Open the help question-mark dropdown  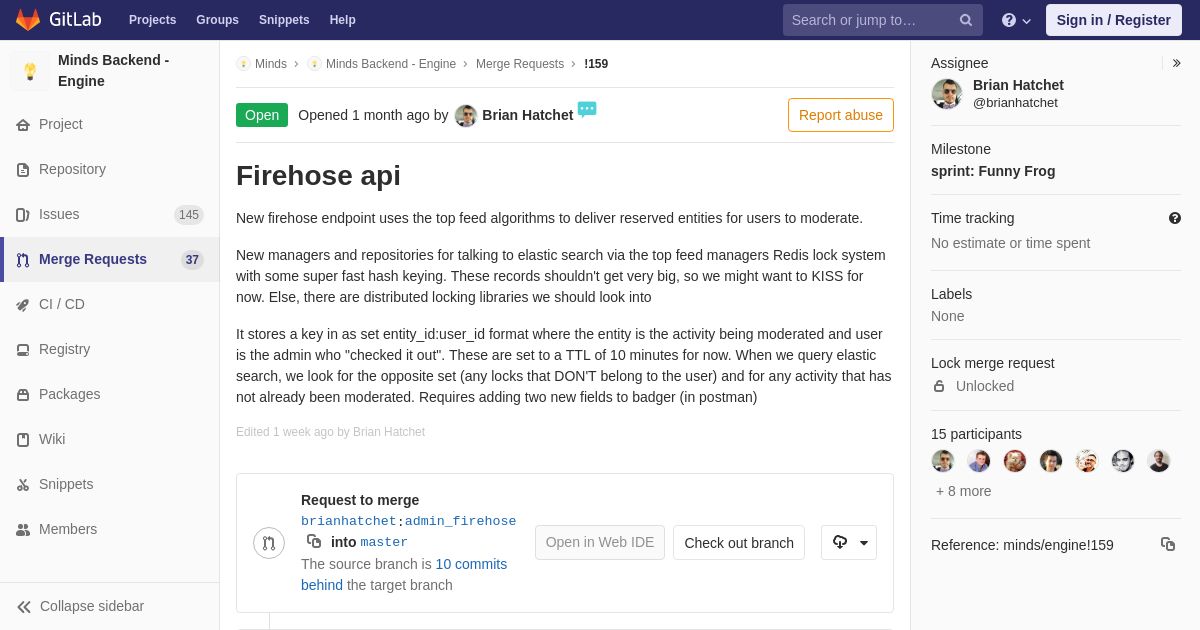[x=1016, y=20]
